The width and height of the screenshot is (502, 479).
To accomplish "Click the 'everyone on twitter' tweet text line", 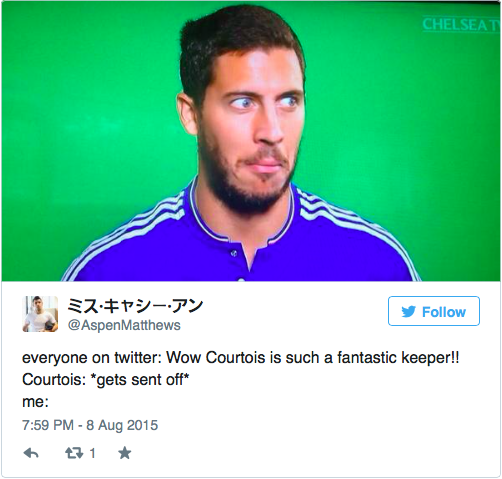I will (x=241, y=358).
